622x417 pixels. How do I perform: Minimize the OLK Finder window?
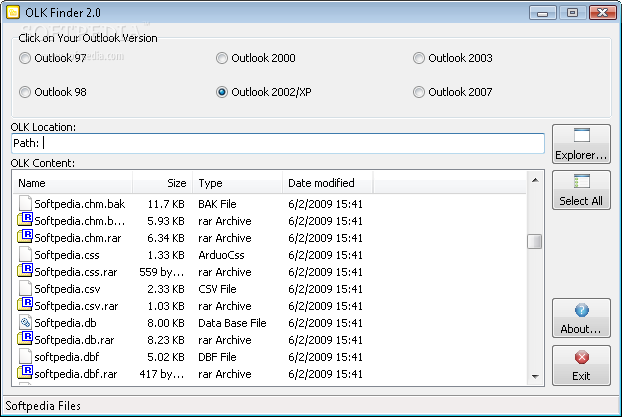click(x=542, y=13)
